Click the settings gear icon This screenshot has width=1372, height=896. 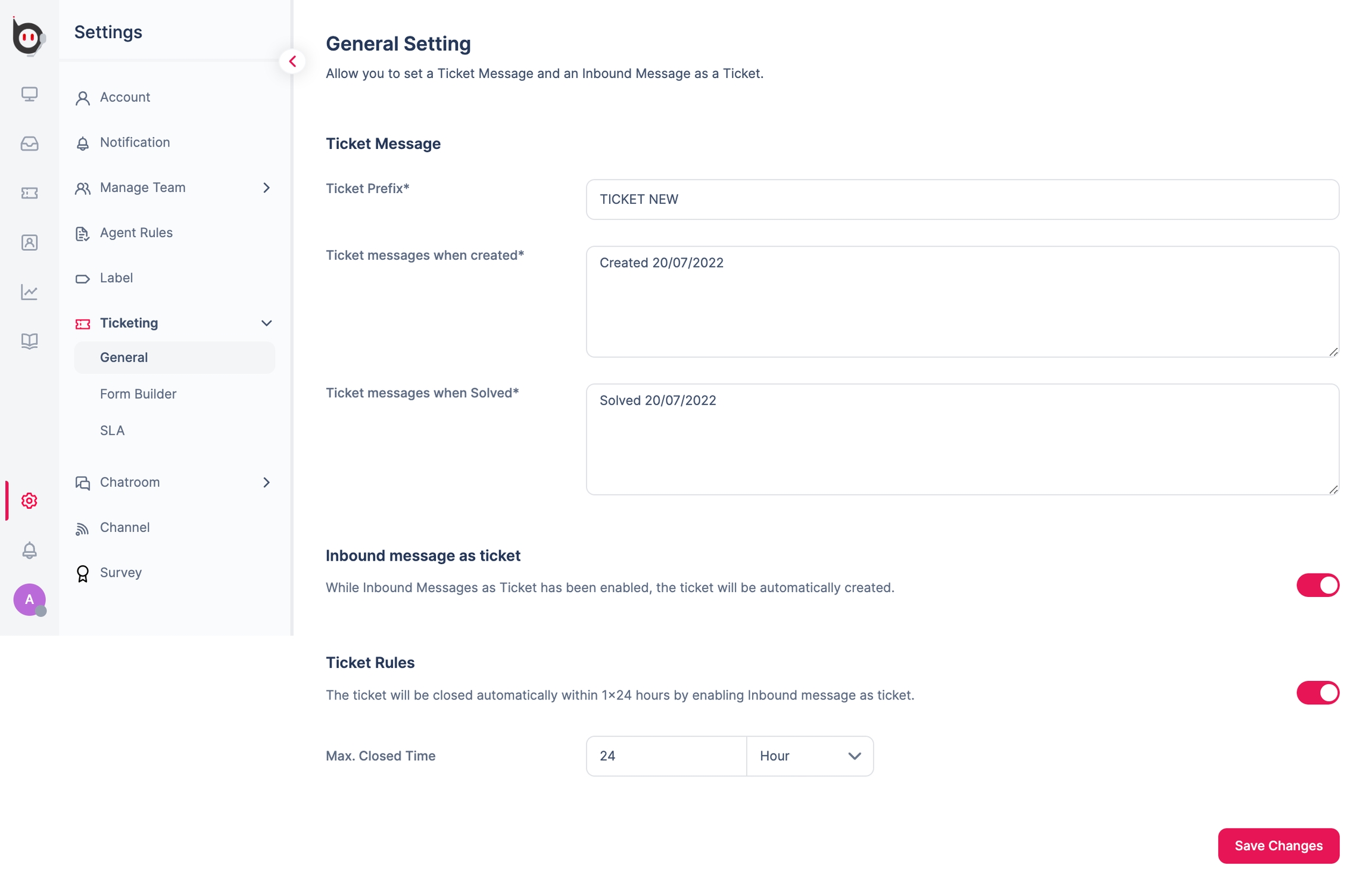pos(29,500)
